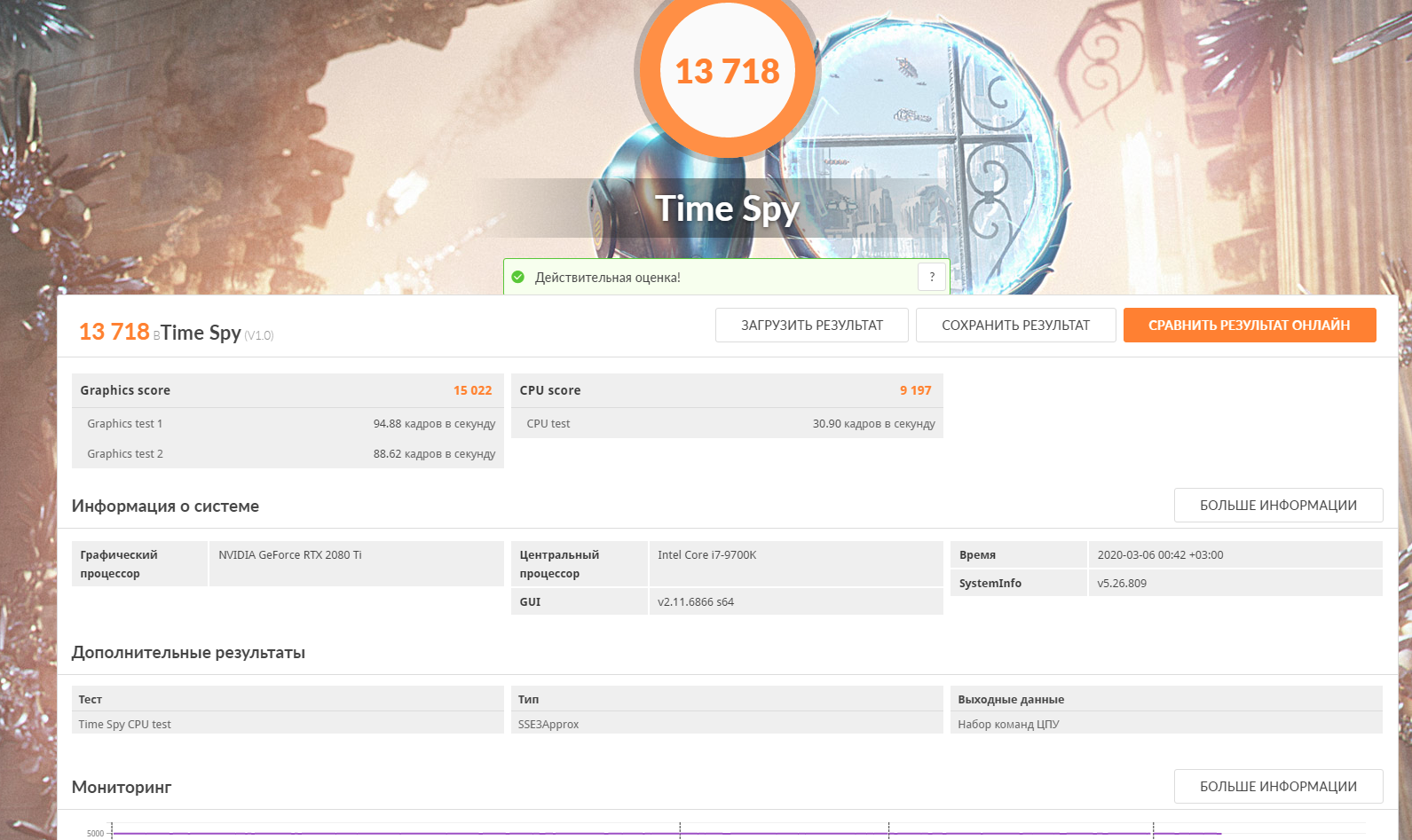Image resolution: width=1412 pixels, height=840 pixels.
Task: Click the SSE3Approx type cell
Action: (727, 724)
